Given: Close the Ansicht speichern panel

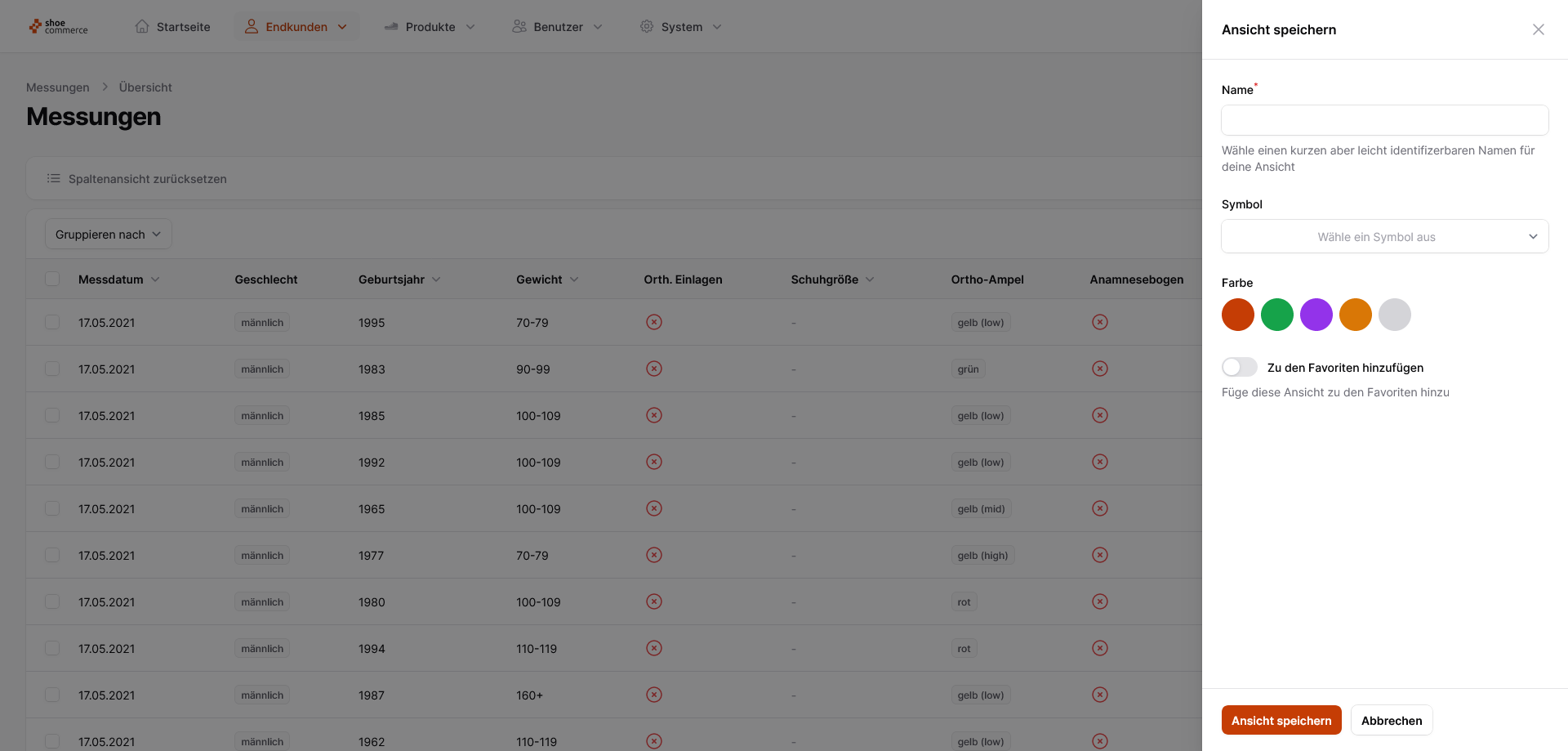Looking at the screenshot, I should coord(1539,29).
